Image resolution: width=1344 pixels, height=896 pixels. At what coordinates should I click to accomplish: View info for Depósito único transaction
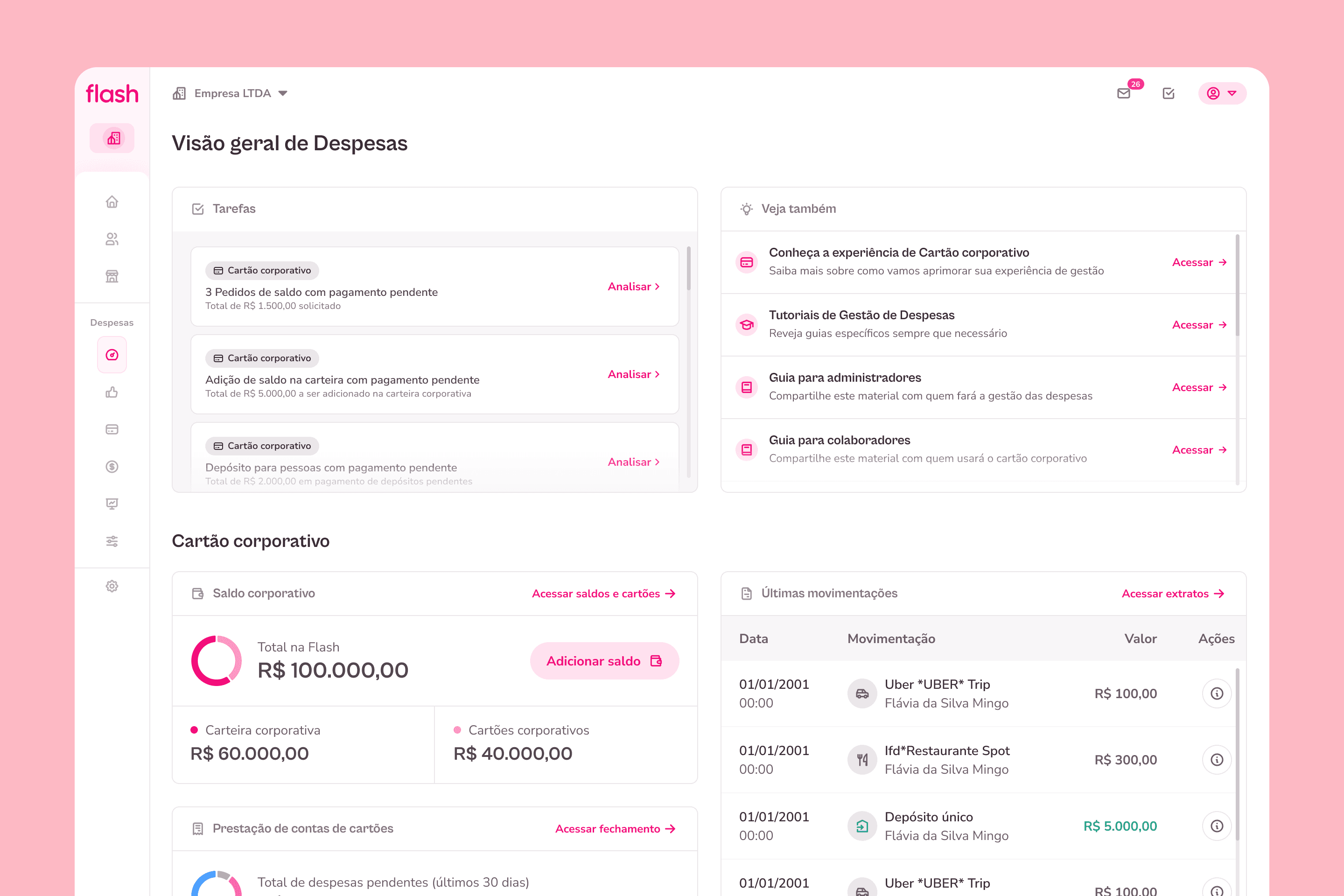click(1217, 826)
